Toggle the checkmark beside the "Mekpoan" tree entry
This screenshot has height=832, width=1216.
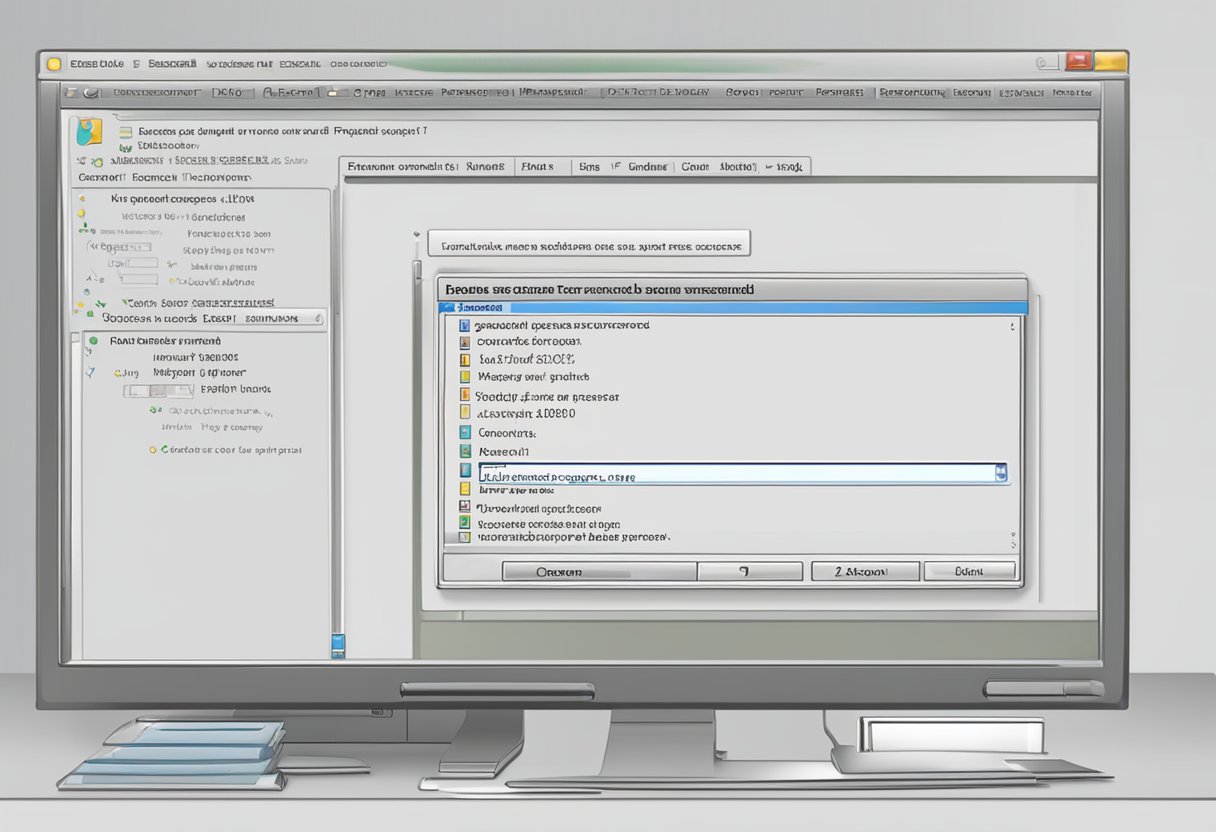click(91, 372)
